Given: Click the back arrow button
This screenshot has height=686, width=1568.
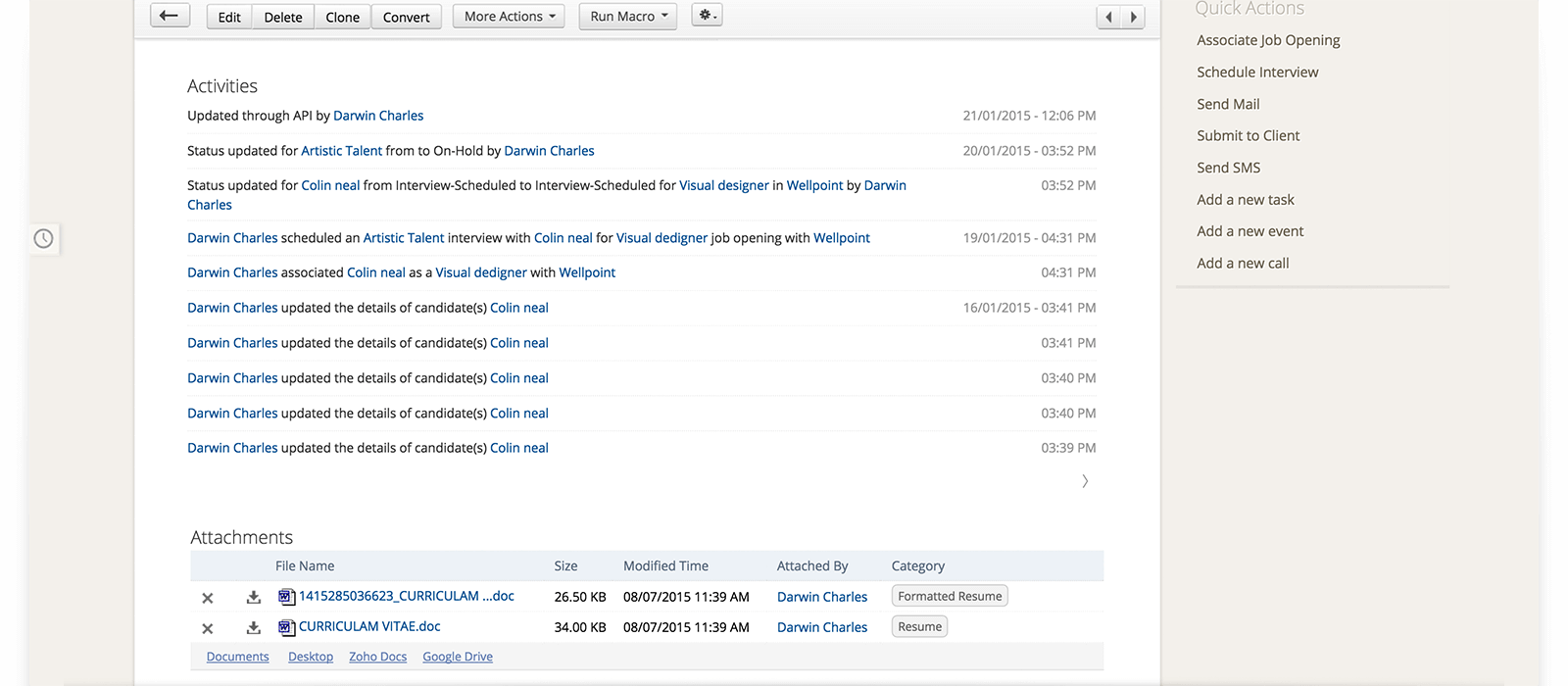Looking at the screenshot, I should (170, 16).
